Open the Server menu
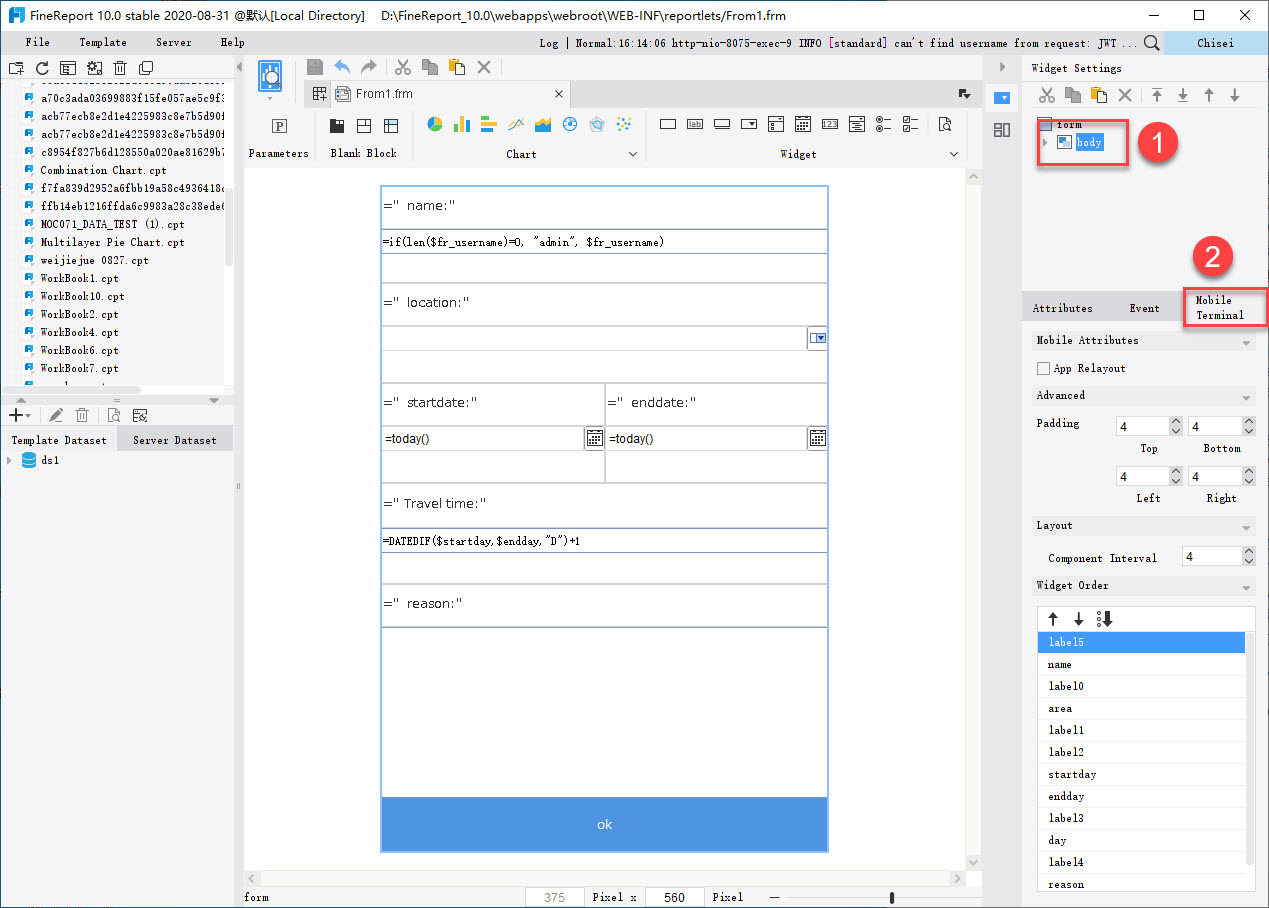 174,42
